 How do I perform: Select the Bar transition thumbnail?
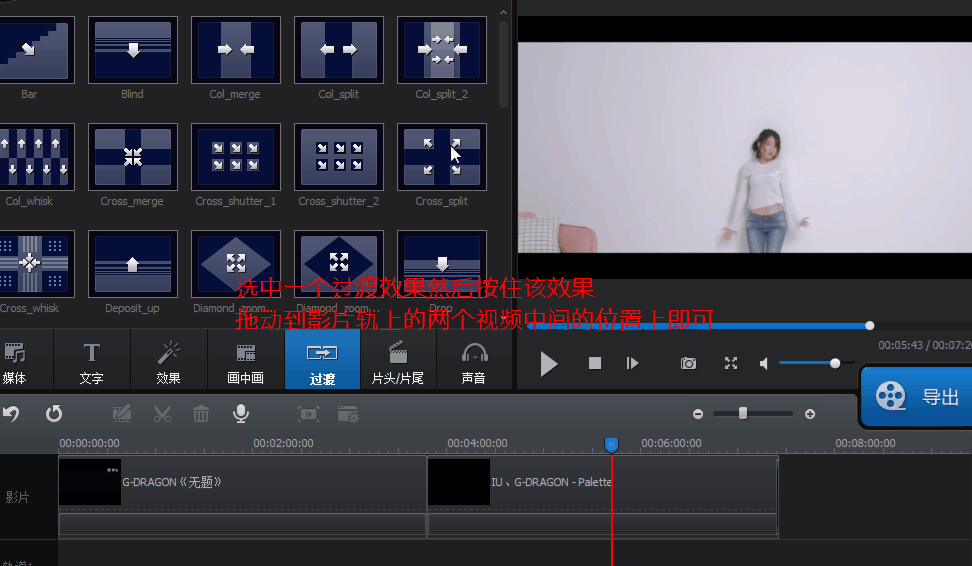tap(36, 50)
